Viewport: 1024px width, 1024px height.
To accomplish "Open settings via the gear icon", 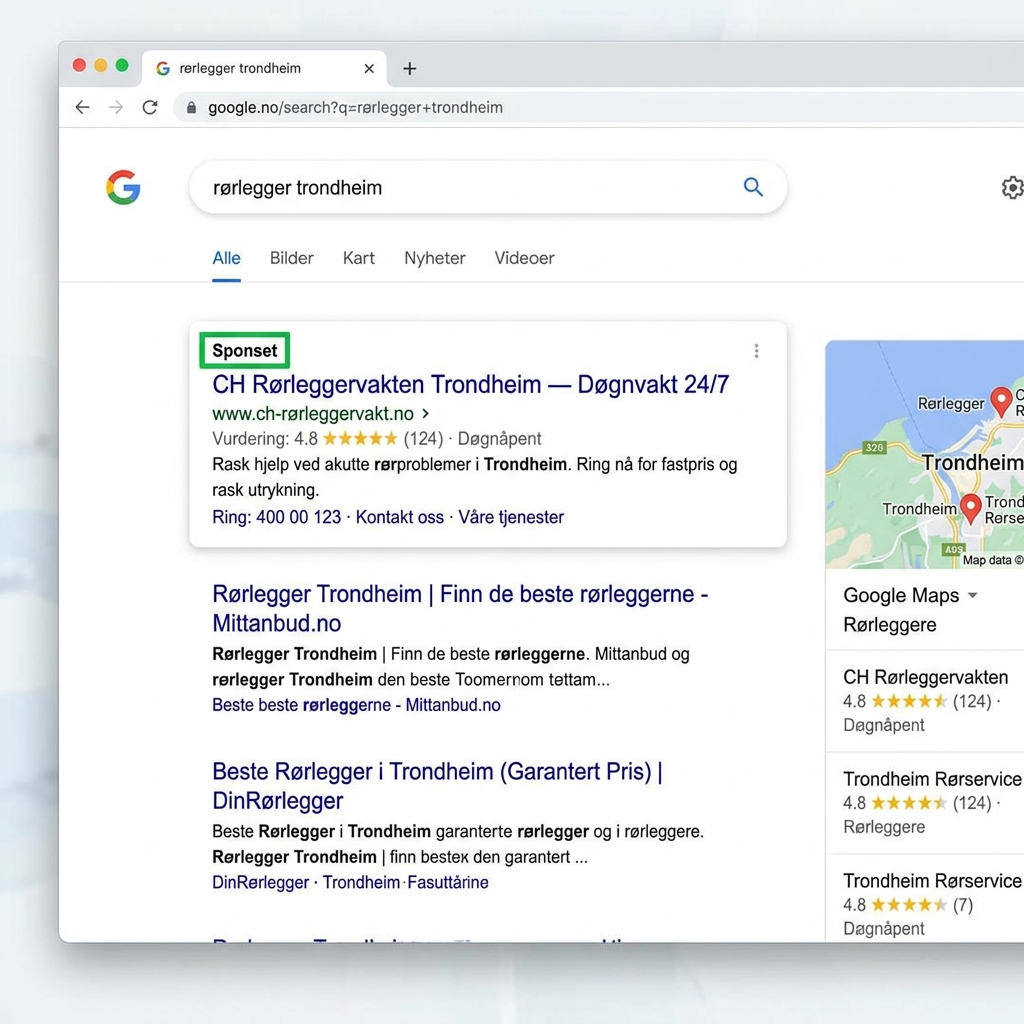I will [x=1012, y=187].
